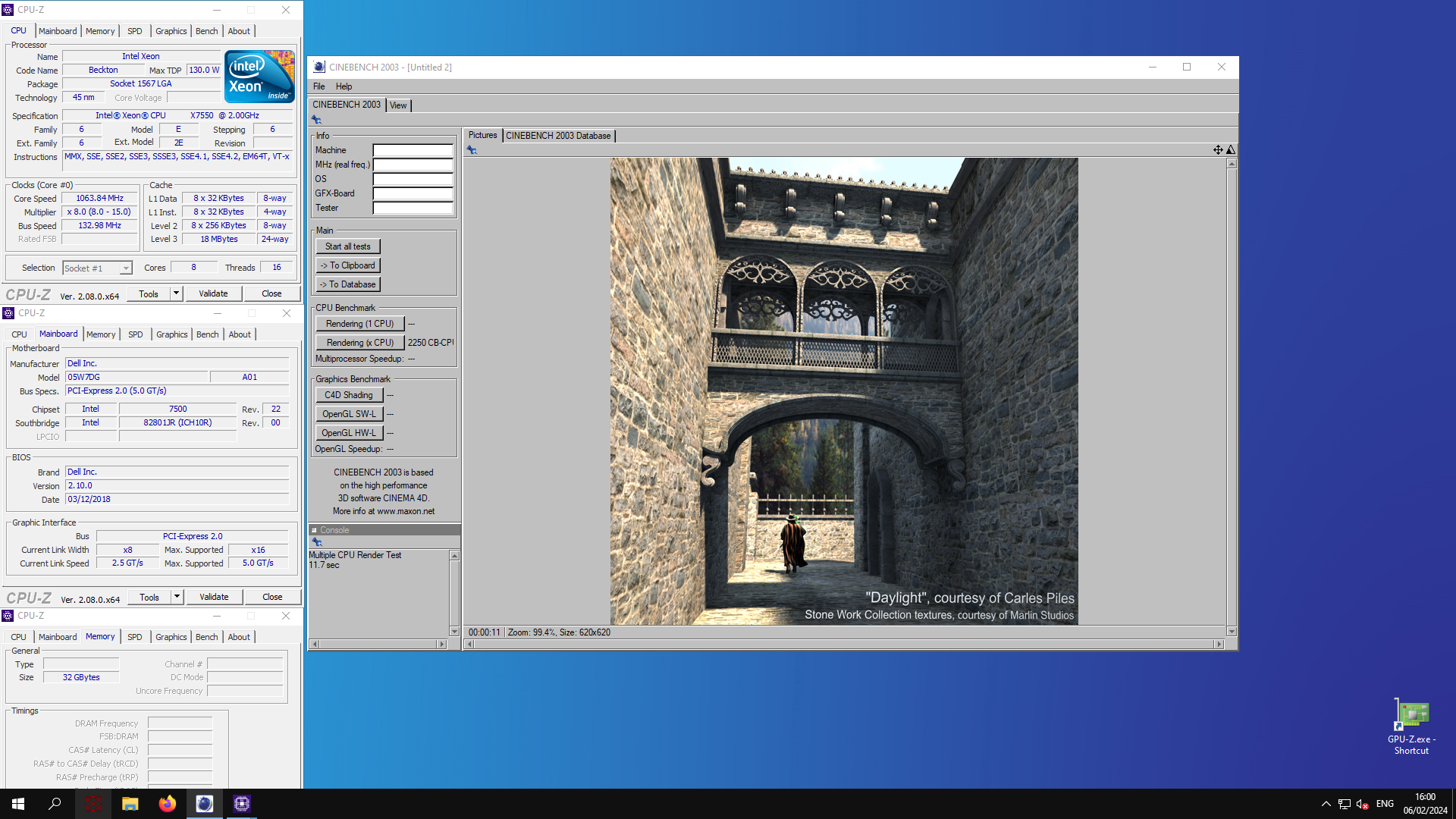Screen dimensions: 1456x819
Task: Open the network tray icon
Action: pos(1345,804)
